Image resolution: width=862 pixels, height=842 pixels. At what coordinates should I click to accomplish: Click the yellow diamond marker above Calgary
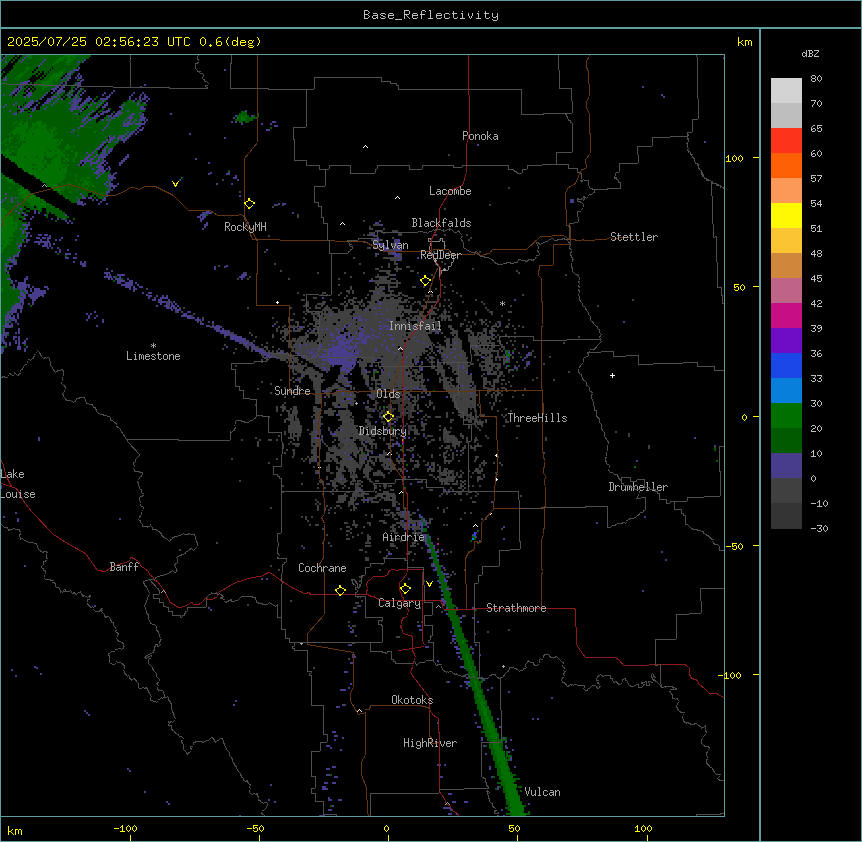pyautogui.click(x=405, y=589)
